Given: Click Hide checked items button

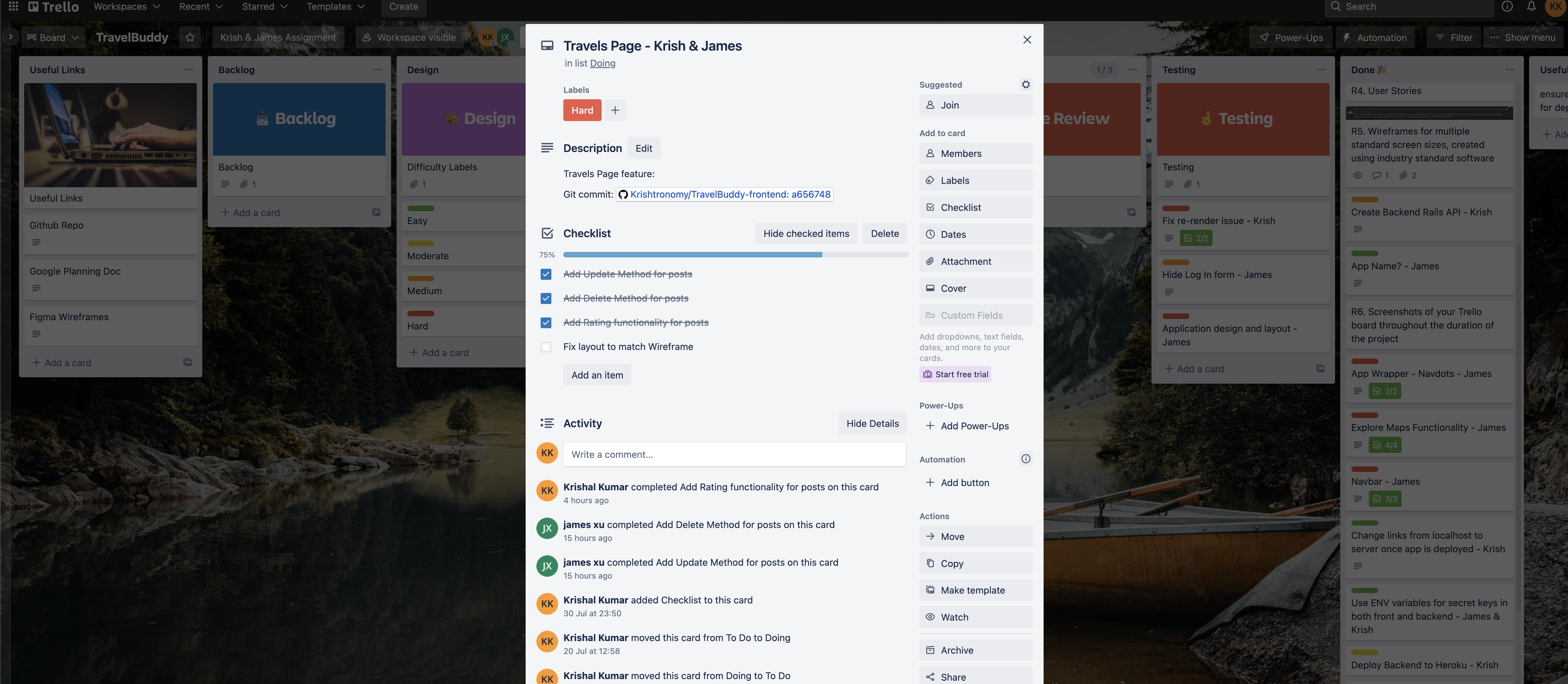Looking at the screenshot, I should click(806, 233).
